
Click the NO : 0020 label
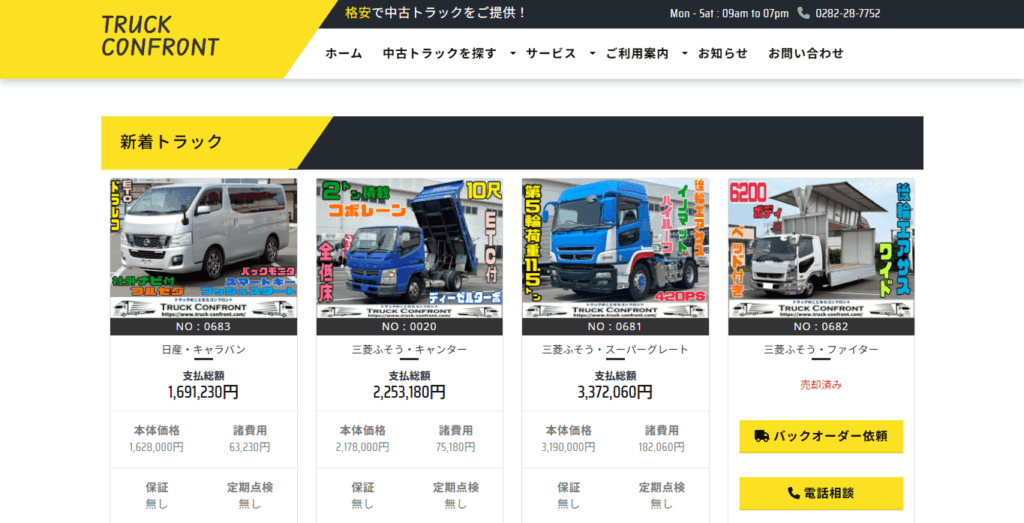coord(409,326)
